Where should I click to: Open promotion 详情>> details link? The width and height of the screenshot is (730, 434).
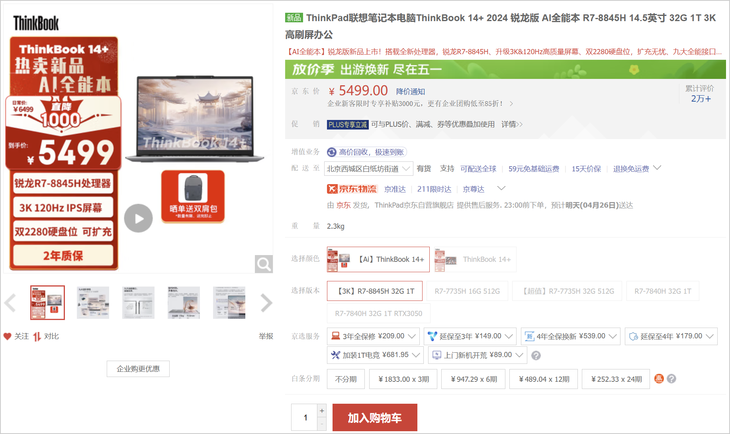click(512, 124)
